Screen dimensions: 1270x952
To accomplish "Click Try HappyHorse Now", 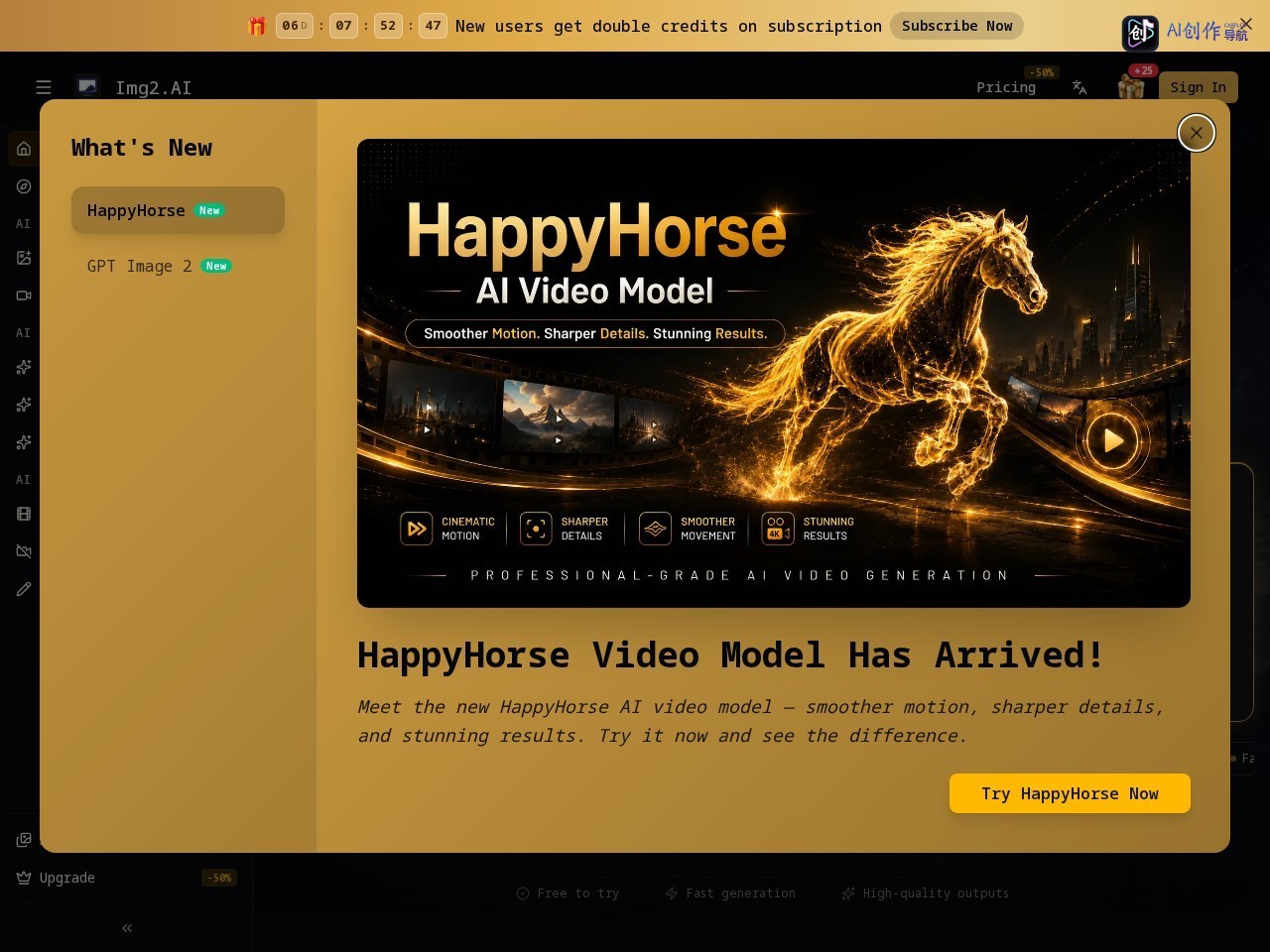I will [x=1070, y=793].
